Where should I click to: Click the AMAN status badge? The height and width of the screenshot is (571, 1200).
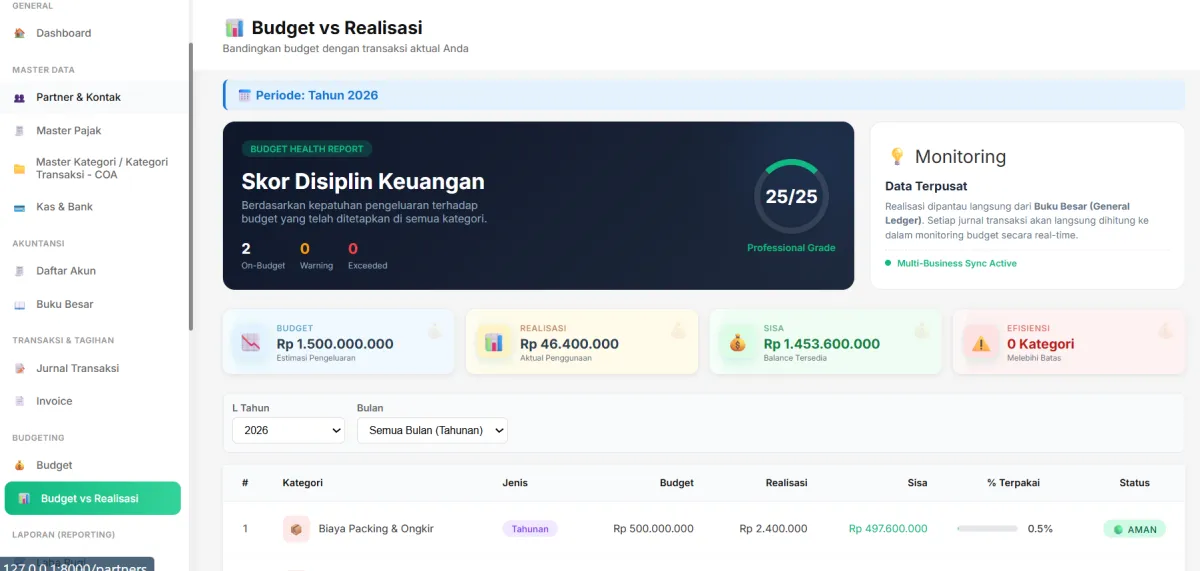(x=1135, y=529)
